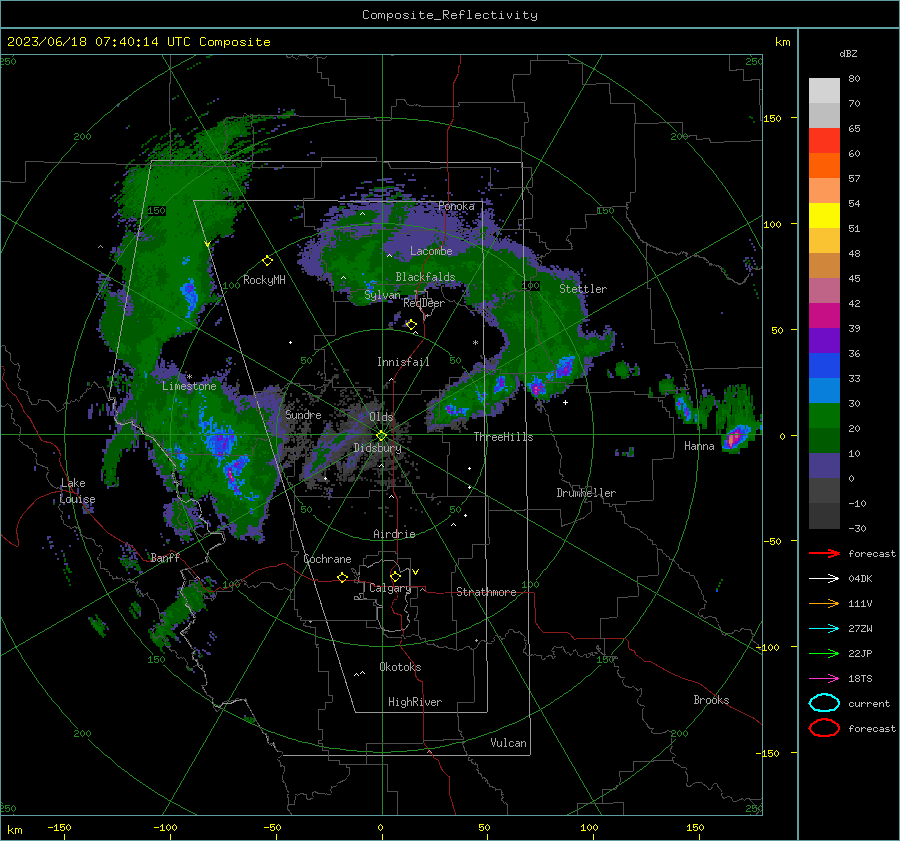Pick the cyan 27ZW arrow icon
900x841 pixels.
[x=824, y=629]
